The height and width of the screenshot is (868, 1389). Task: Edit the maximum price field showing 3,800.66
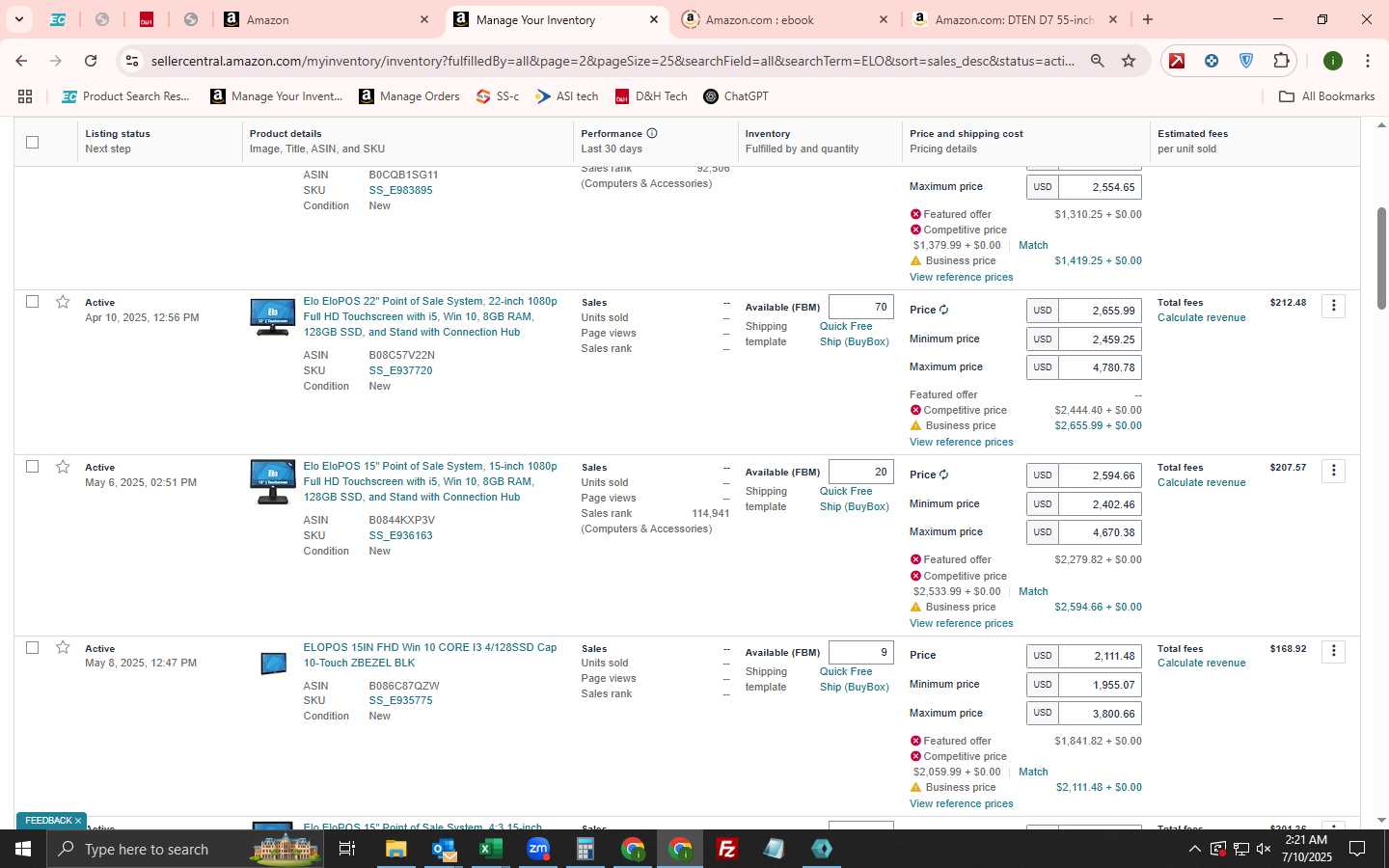(1100, 714)
